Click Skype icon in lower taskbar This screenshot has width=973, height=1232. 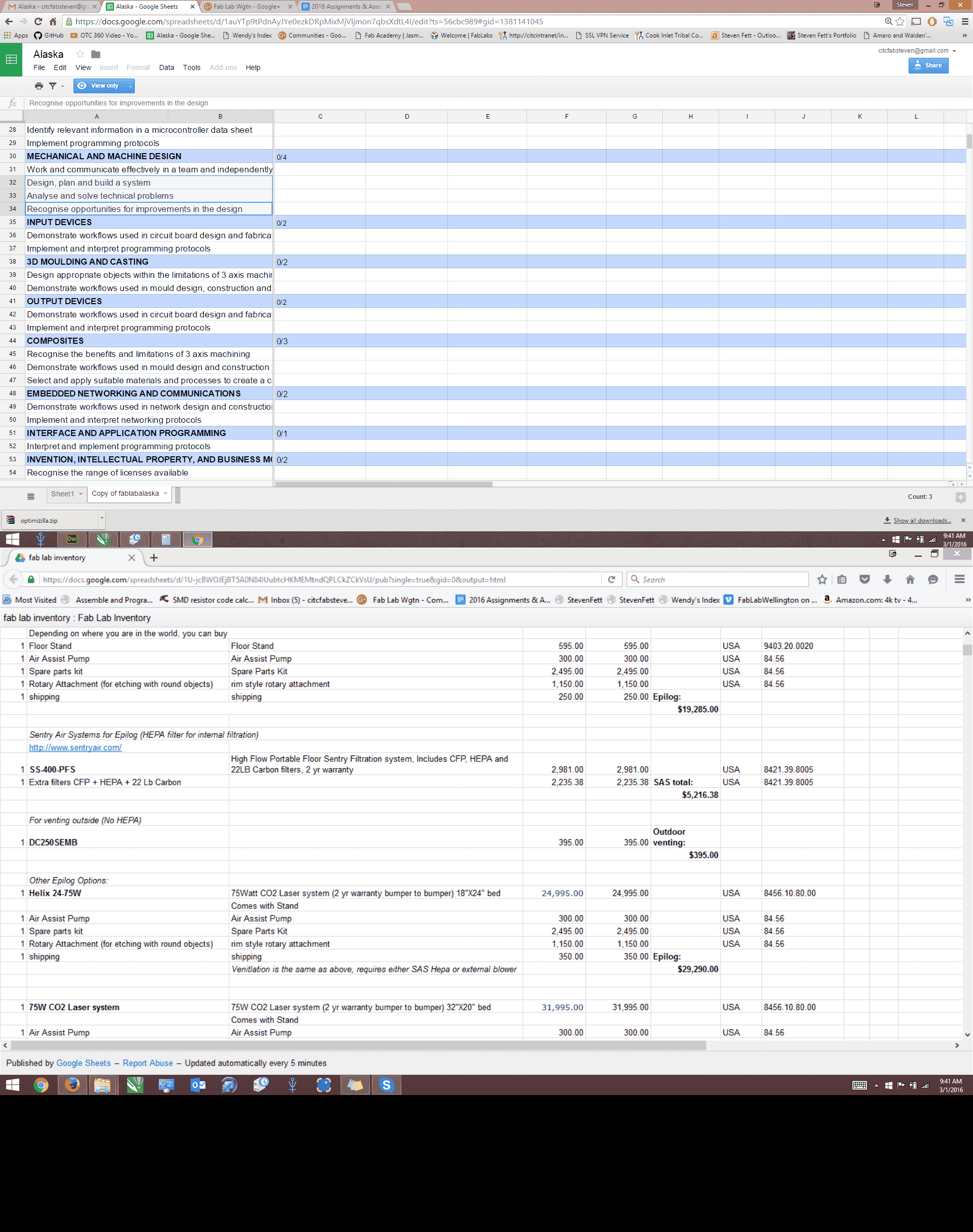386,1085
